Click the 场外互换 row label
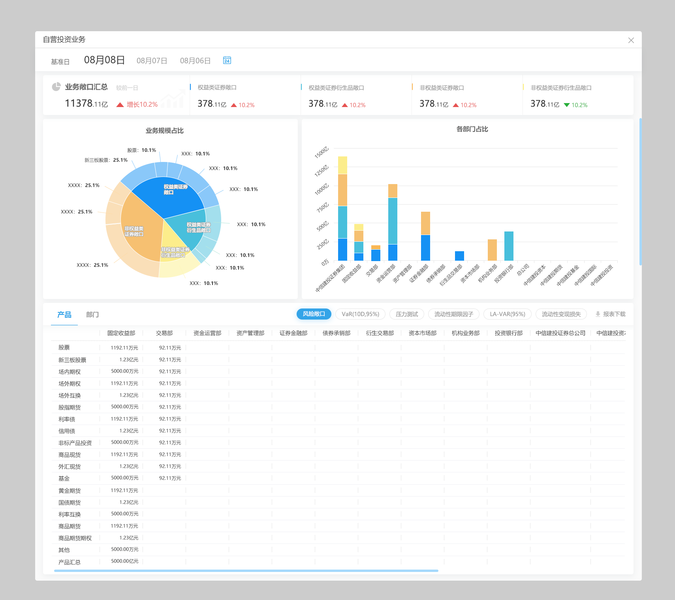This screenshot has height=600, width=675. 69,395
